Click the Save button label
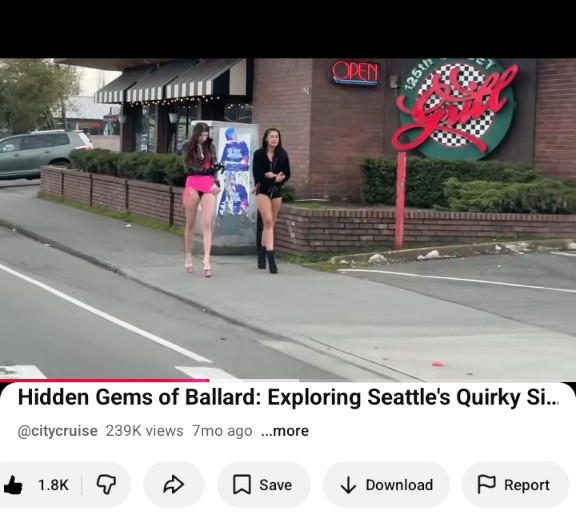The height and width of the screenshot is (525, 576). 276,485
